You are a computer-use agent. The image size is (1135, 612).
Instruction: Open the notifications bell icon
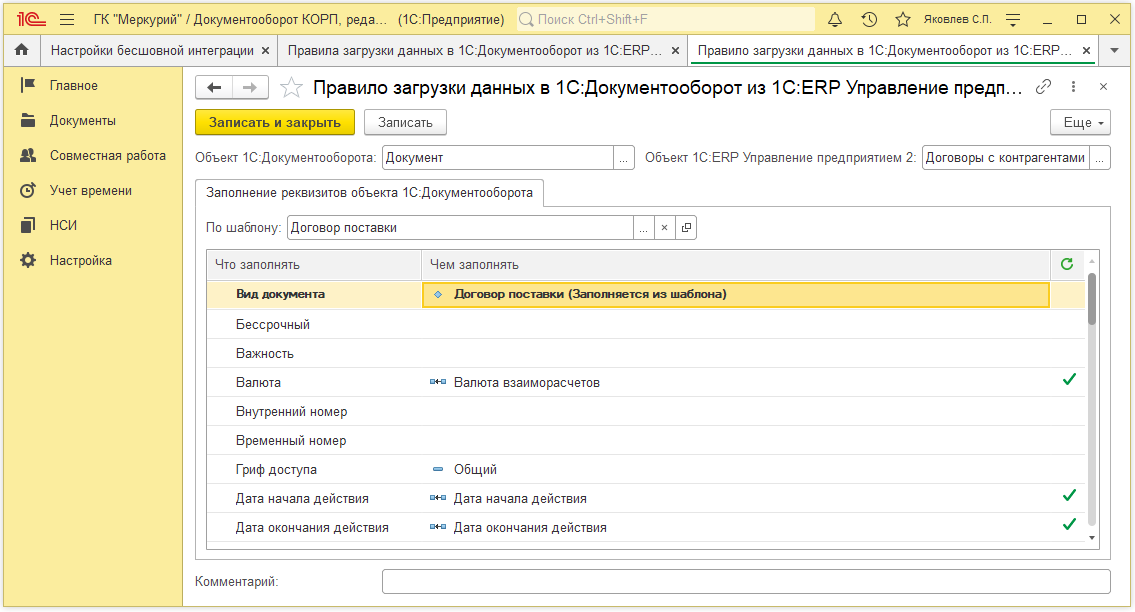pos(836,19)
